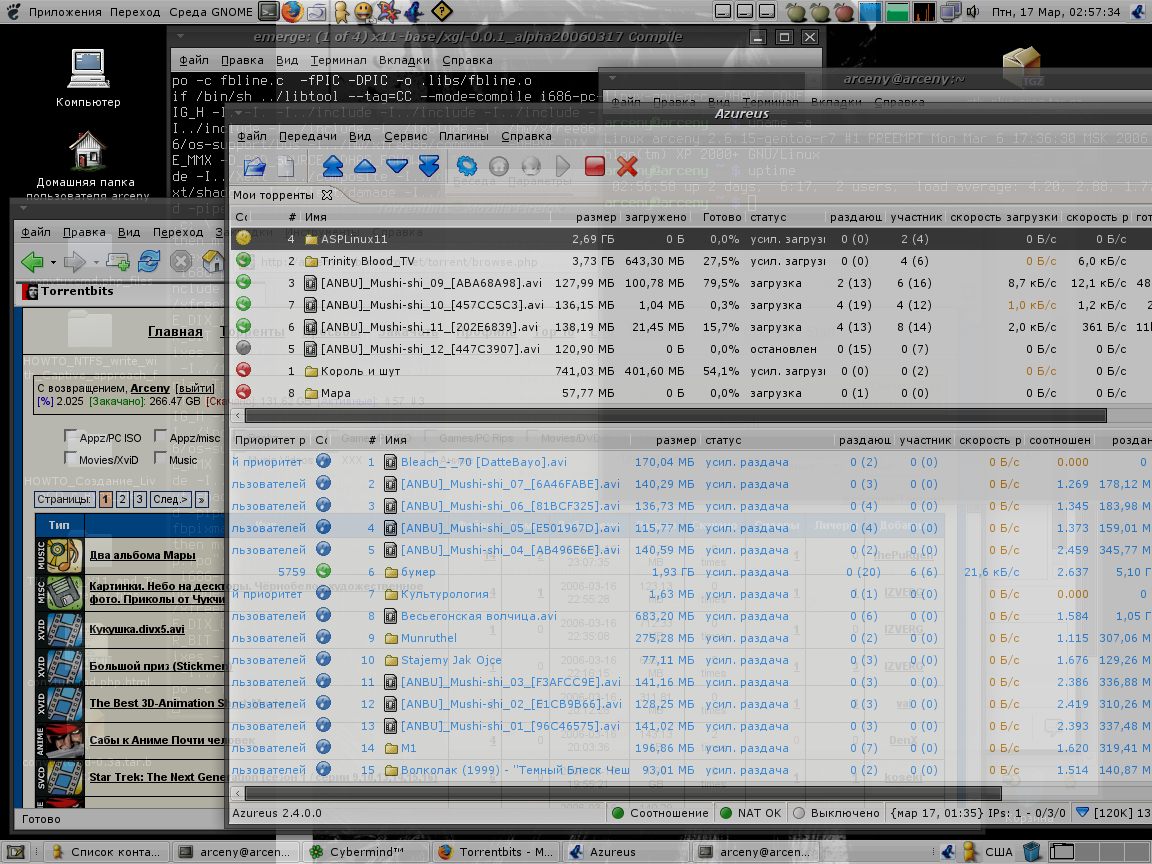The height and width of the screenshot is (864, 1152).
Task: Click the yellow diamond question icon in panel
Action: pyautogui.click(x=441, y=12)
